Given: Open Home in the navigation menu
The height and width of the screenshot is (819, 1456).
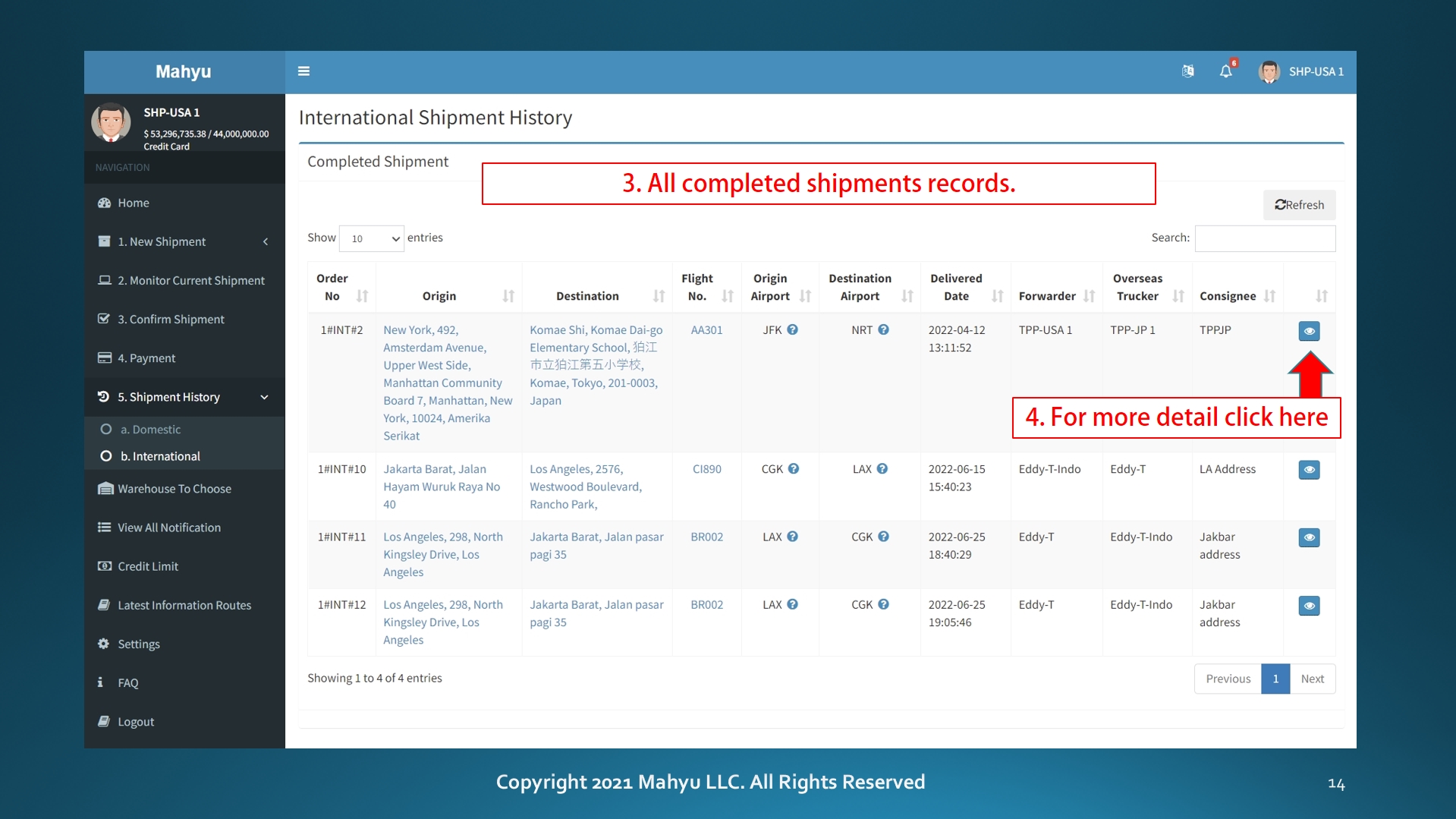Looking at the screenshot, I should point(184,203).
